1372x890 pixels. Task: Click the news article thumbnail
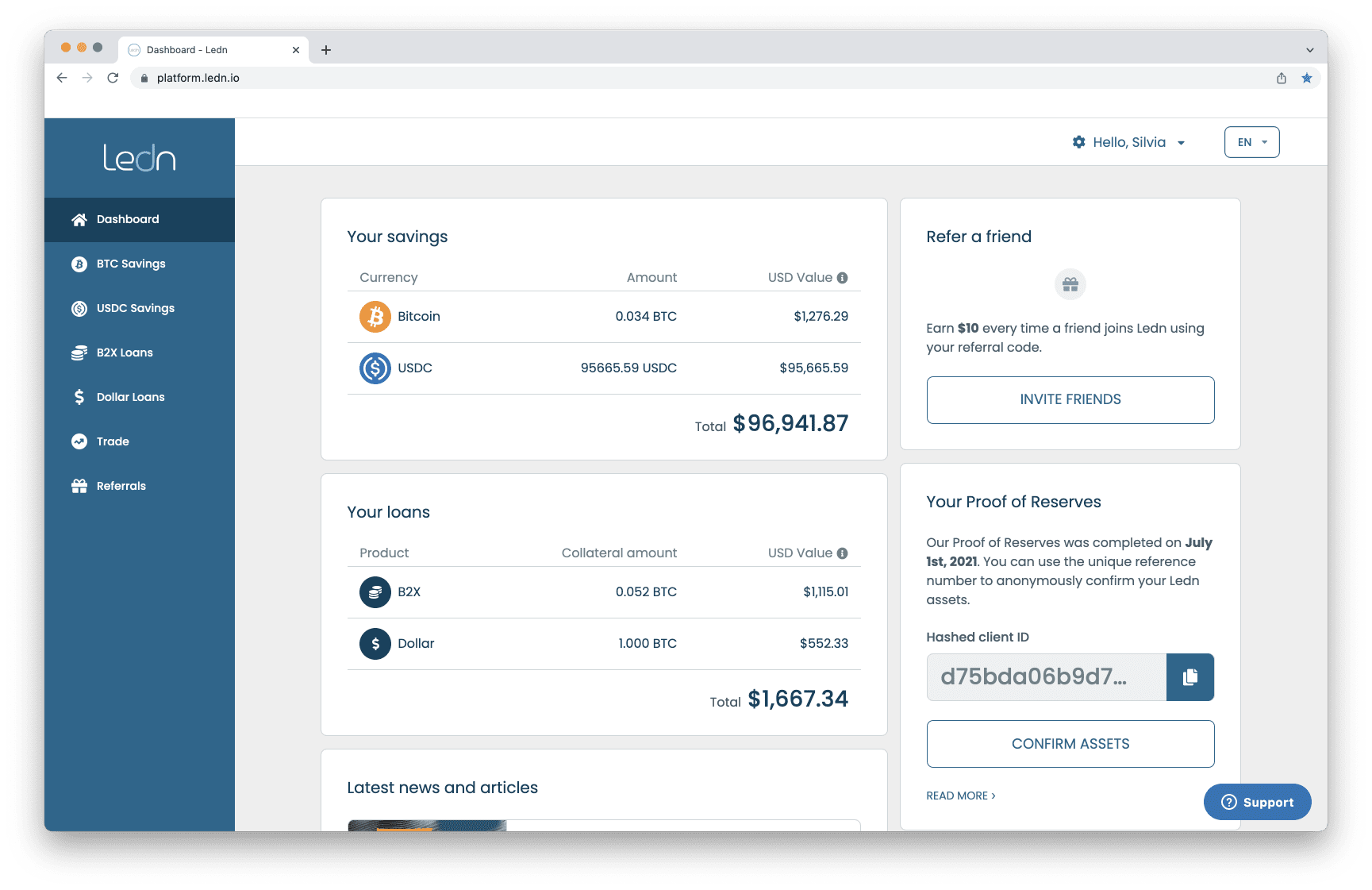427,826
